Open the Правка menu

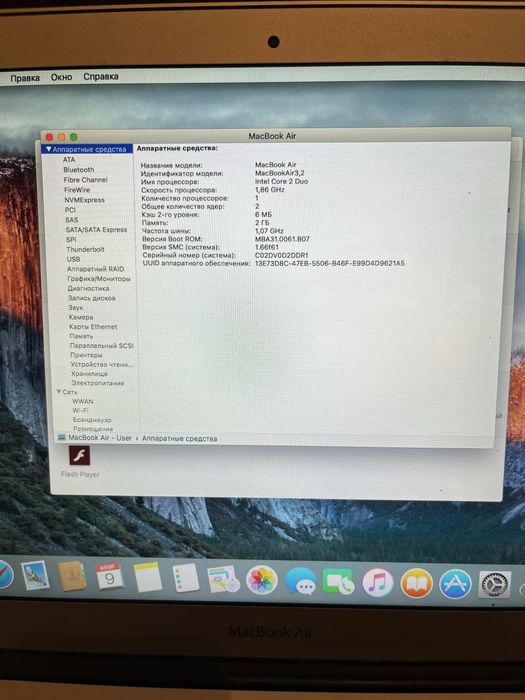coord(25,78)
